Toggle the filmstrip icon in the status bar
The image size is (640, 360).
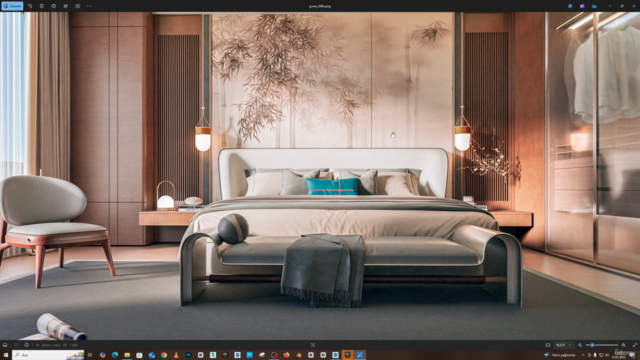(5, 345)
